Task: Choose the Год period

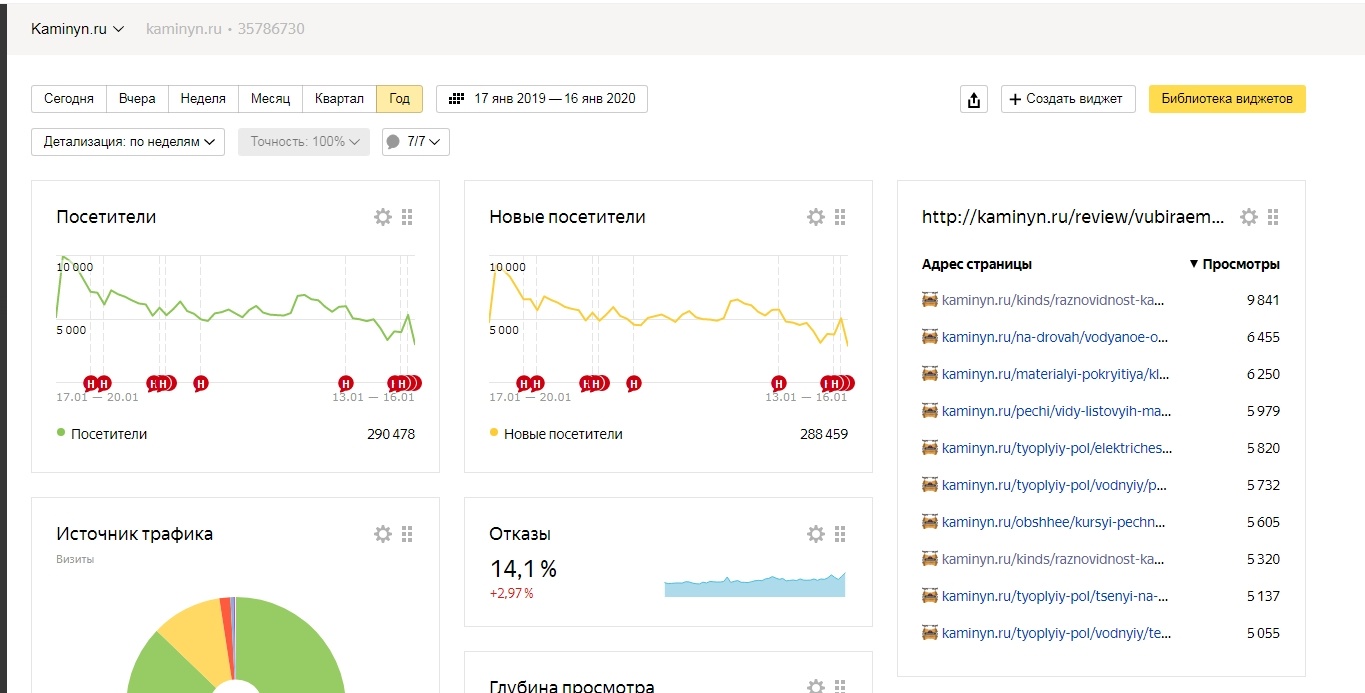Action: pos(399,99)
